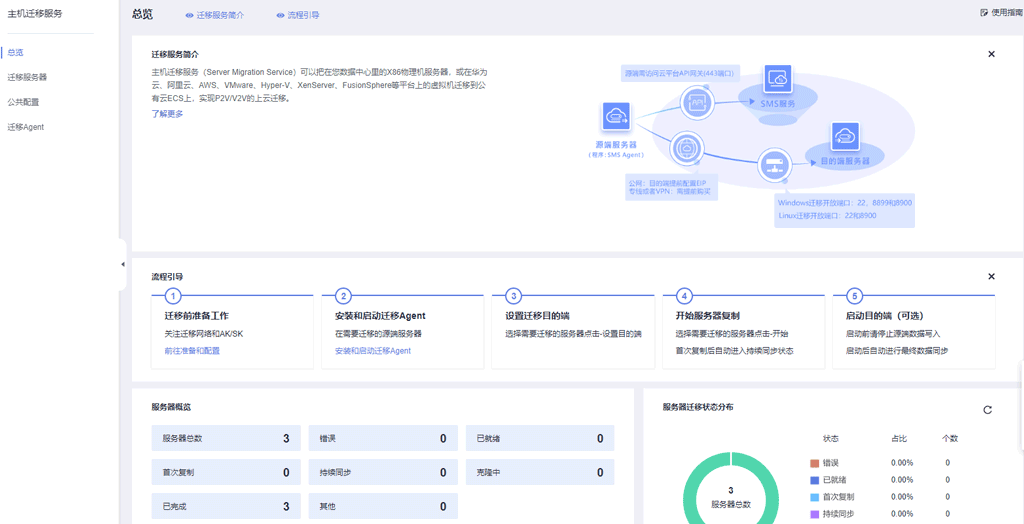
Task: Click the 源端服务器 icon in diagram
Action: pyautogui.click(x=615, y=116)
